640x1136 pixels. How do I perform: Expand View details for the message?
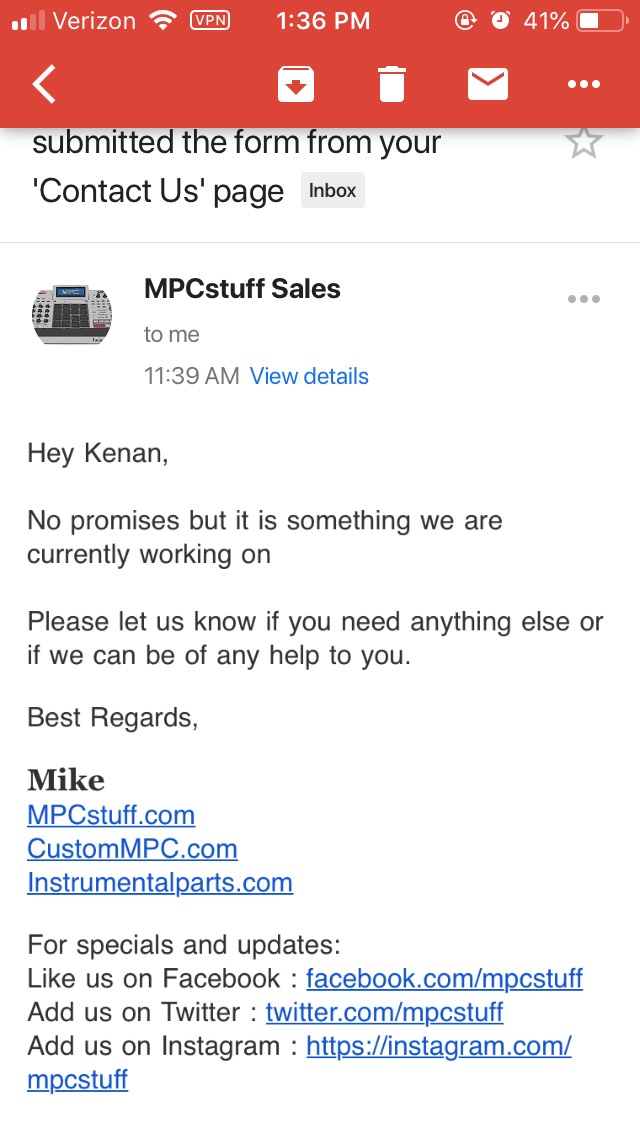tap(309, 376)
